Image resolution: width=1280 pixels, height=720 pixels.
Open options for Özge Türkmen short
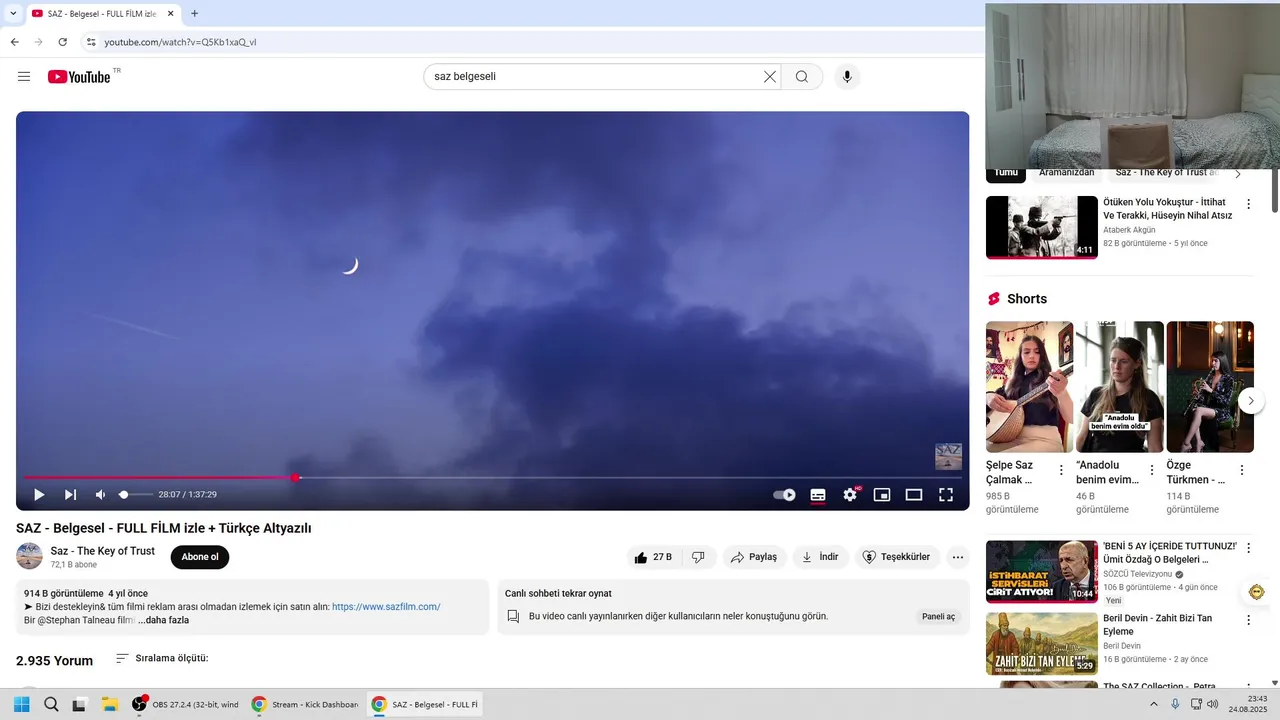pyautogui.click(x=1242, y=470)
